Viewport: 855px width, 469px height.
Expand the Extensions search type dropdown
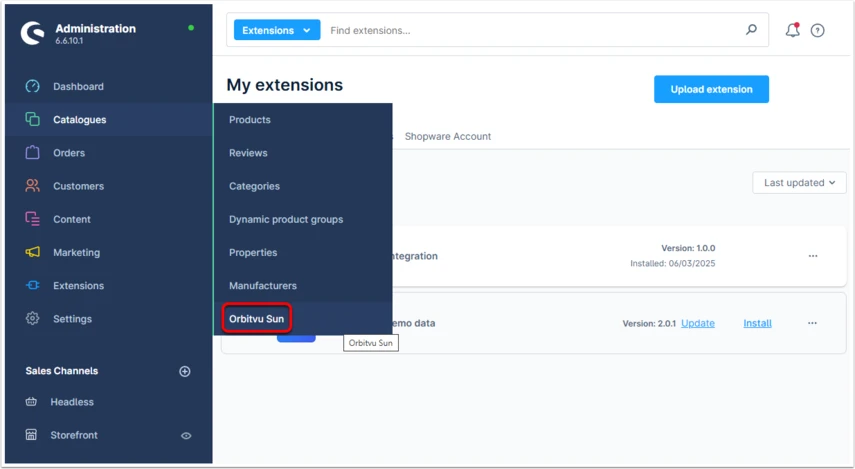pos(277,30)
